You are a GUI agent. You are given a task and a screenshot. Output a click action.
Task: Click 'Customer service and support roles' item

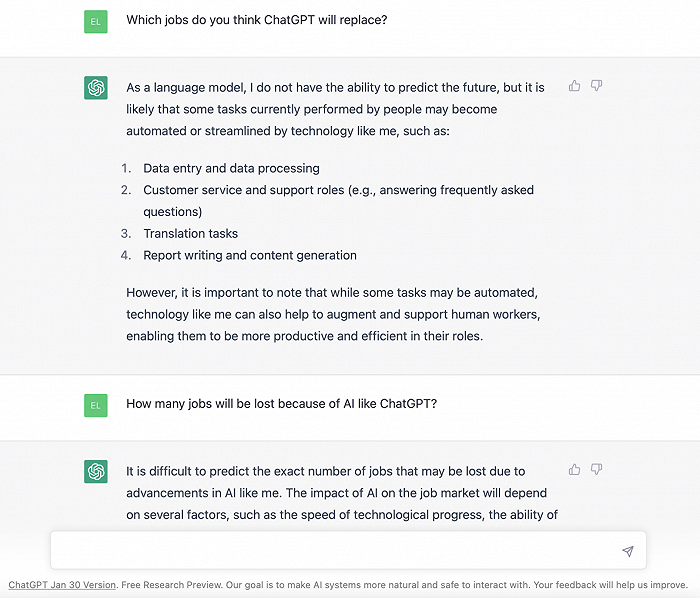(338, 201)
